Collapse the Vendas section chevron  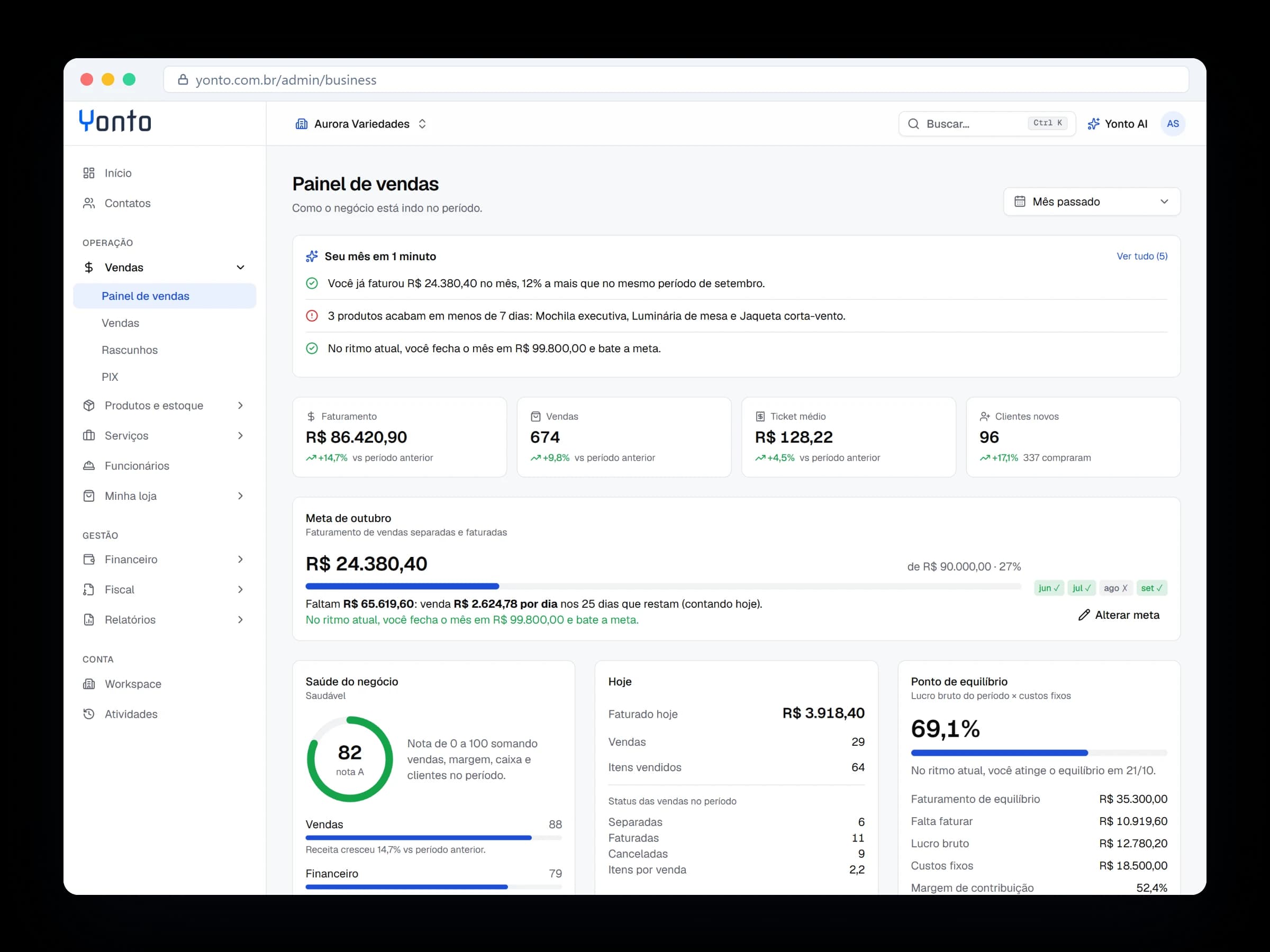click(241, 268)
